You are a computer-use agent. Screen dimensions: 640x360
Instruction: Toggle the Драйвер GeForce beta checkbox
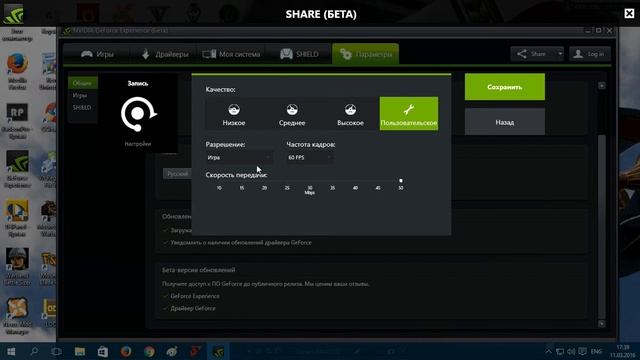[x=165, y=308]
